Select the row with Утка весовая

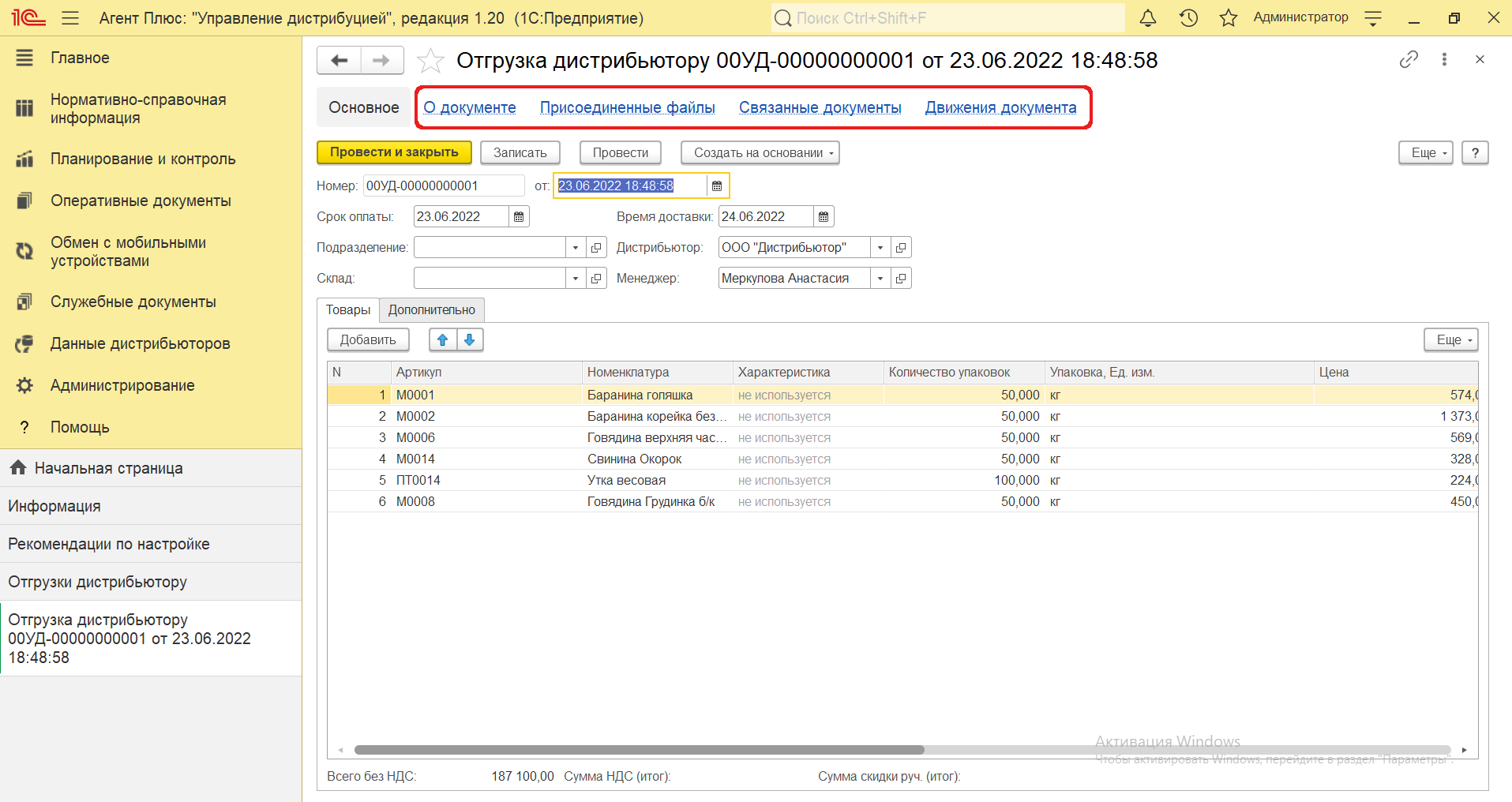[x=902, y=480]
